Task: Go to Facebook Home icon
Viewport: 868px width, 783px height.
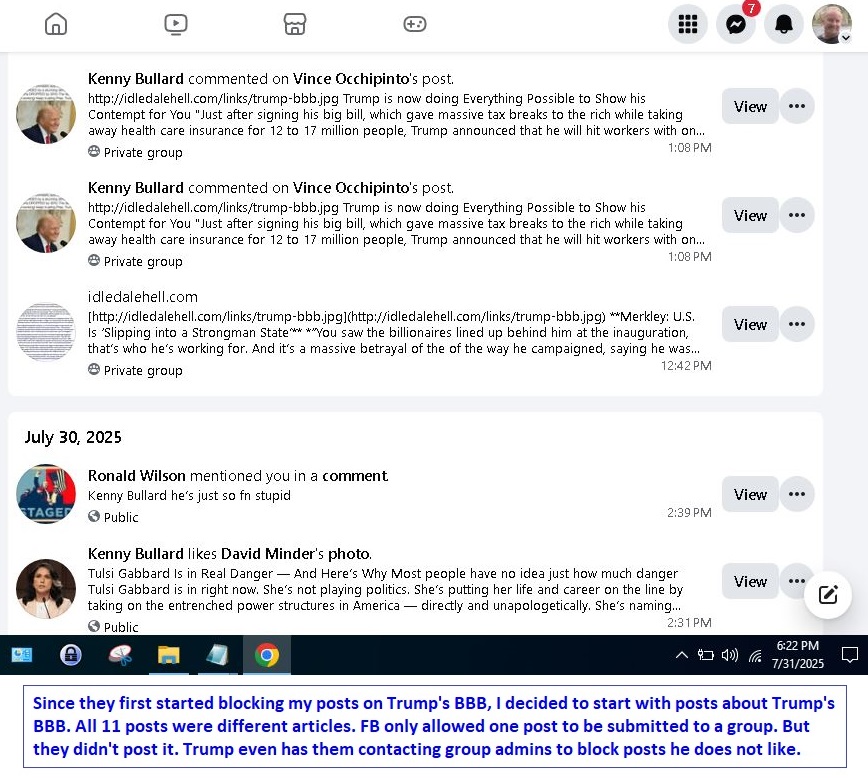Action: coord(56,25)
